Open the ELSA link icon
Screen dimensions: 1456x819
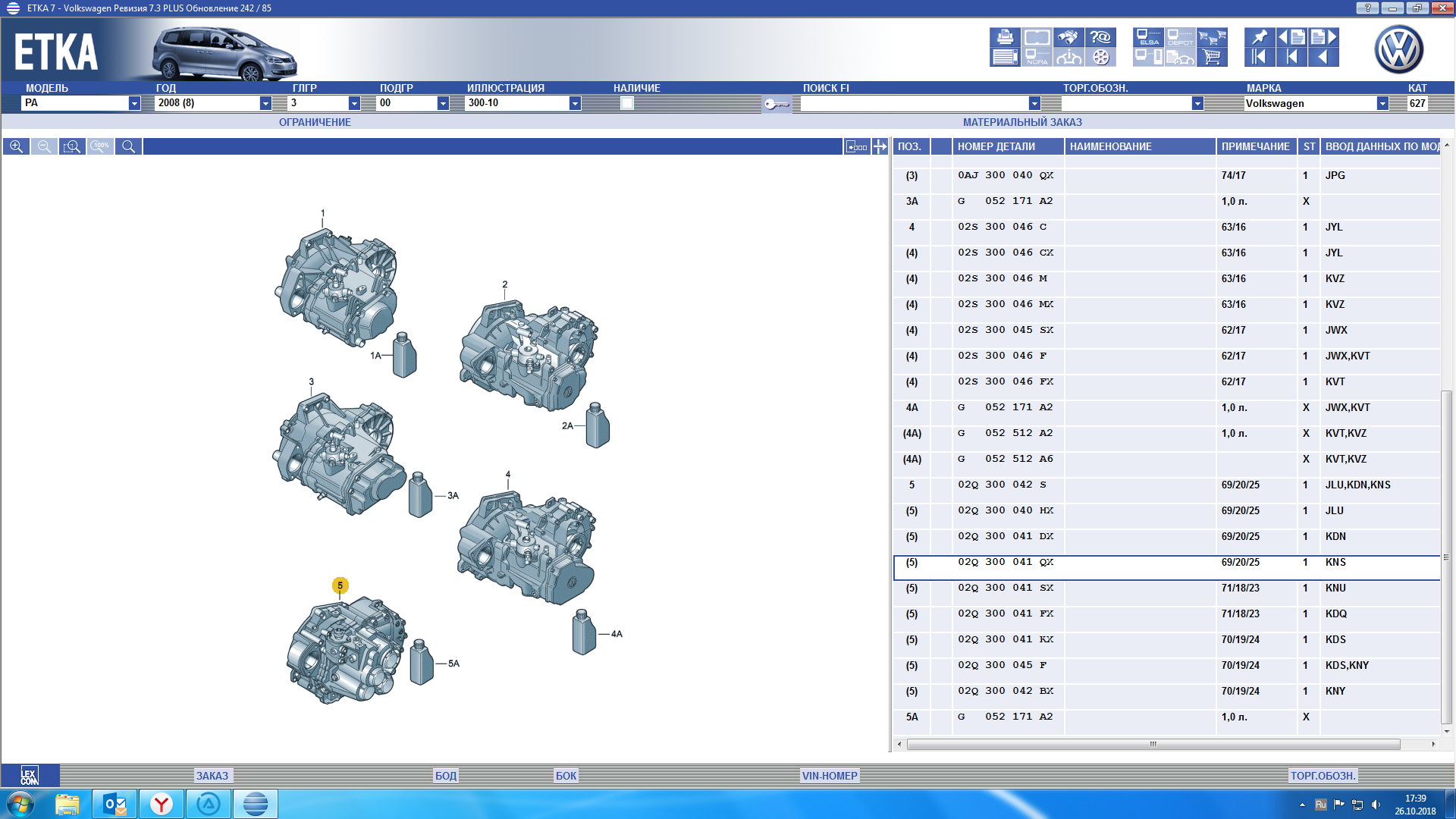point(1148,37)
